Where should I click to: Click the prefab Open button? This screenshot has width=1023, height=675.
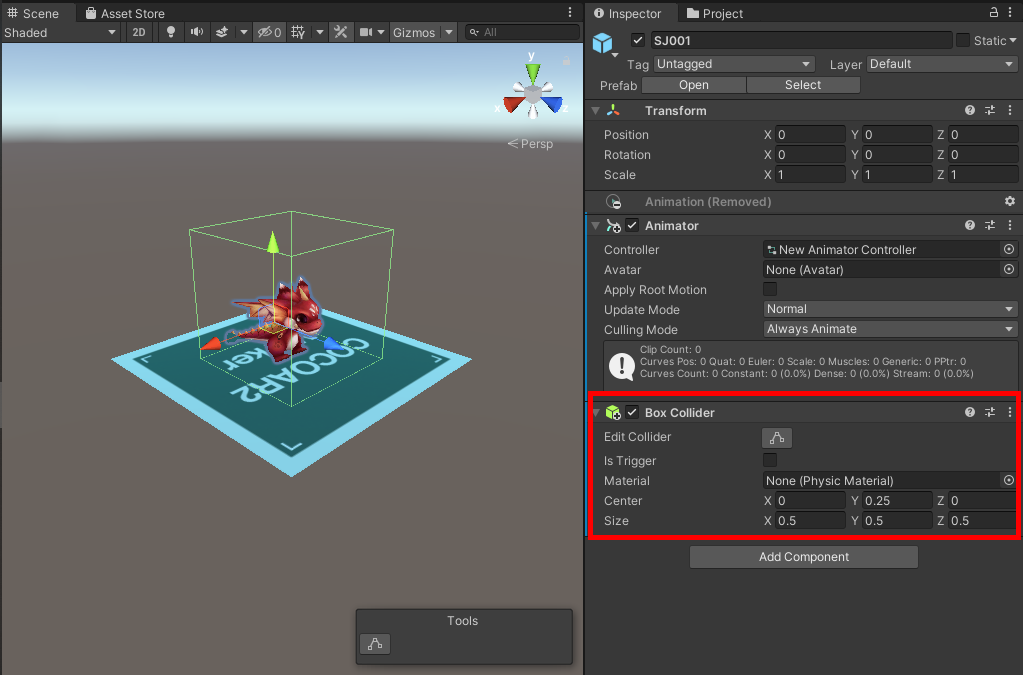694,85
